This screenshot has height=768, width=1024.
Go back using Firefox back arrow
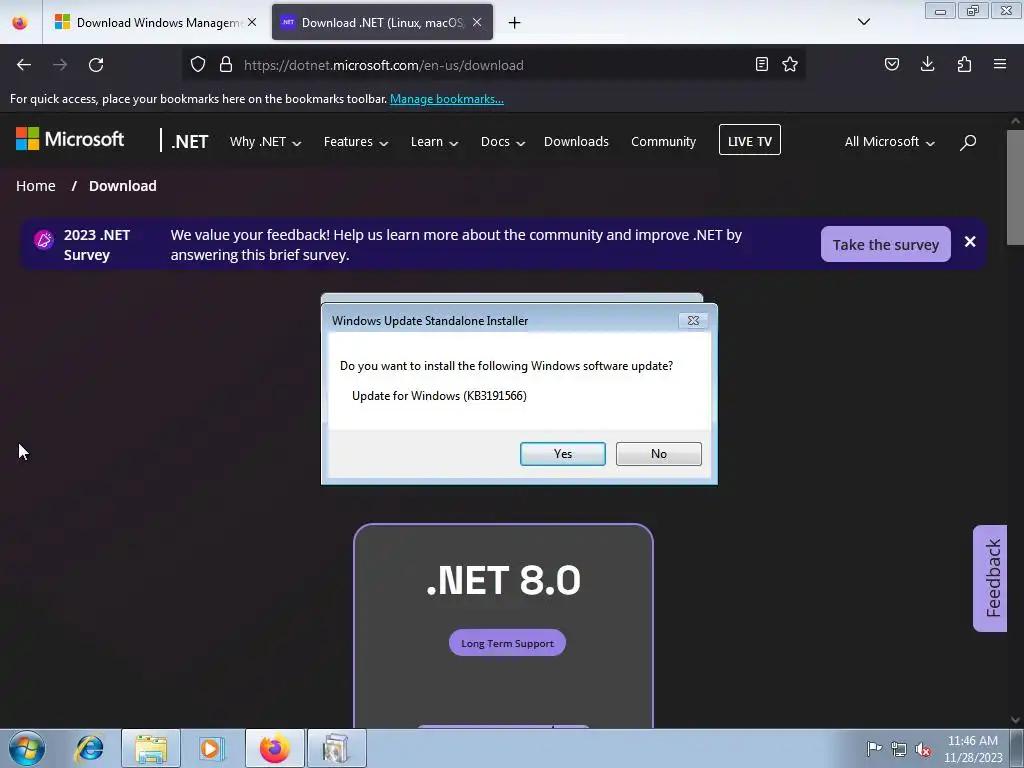click(24, 65)
